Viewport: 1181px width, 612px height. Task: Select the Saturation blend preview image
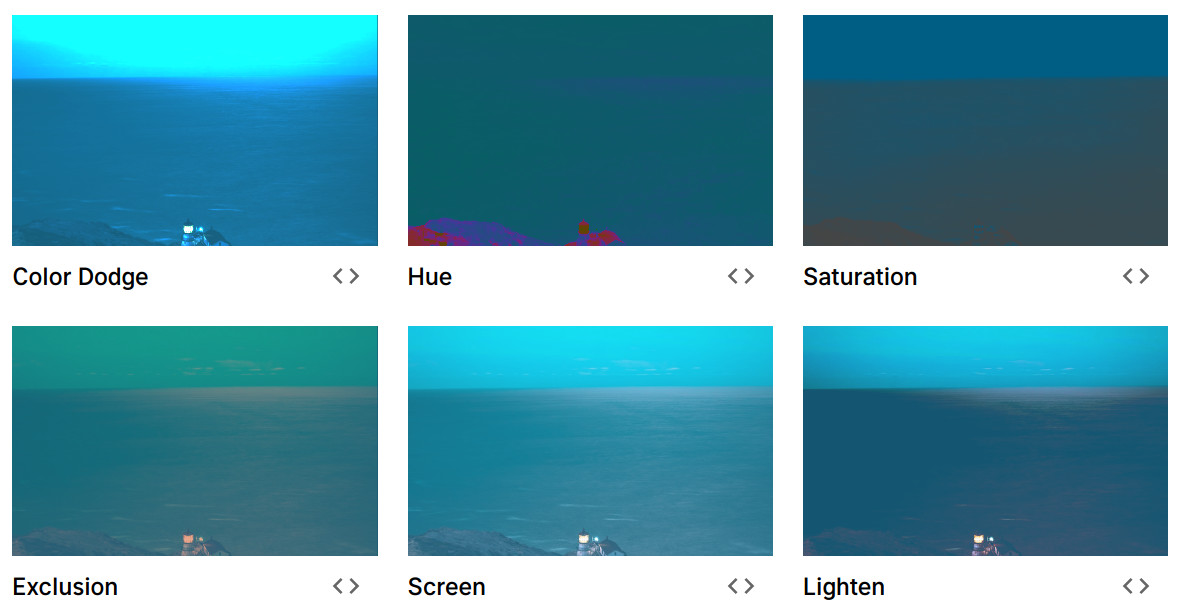pos(985,130)
